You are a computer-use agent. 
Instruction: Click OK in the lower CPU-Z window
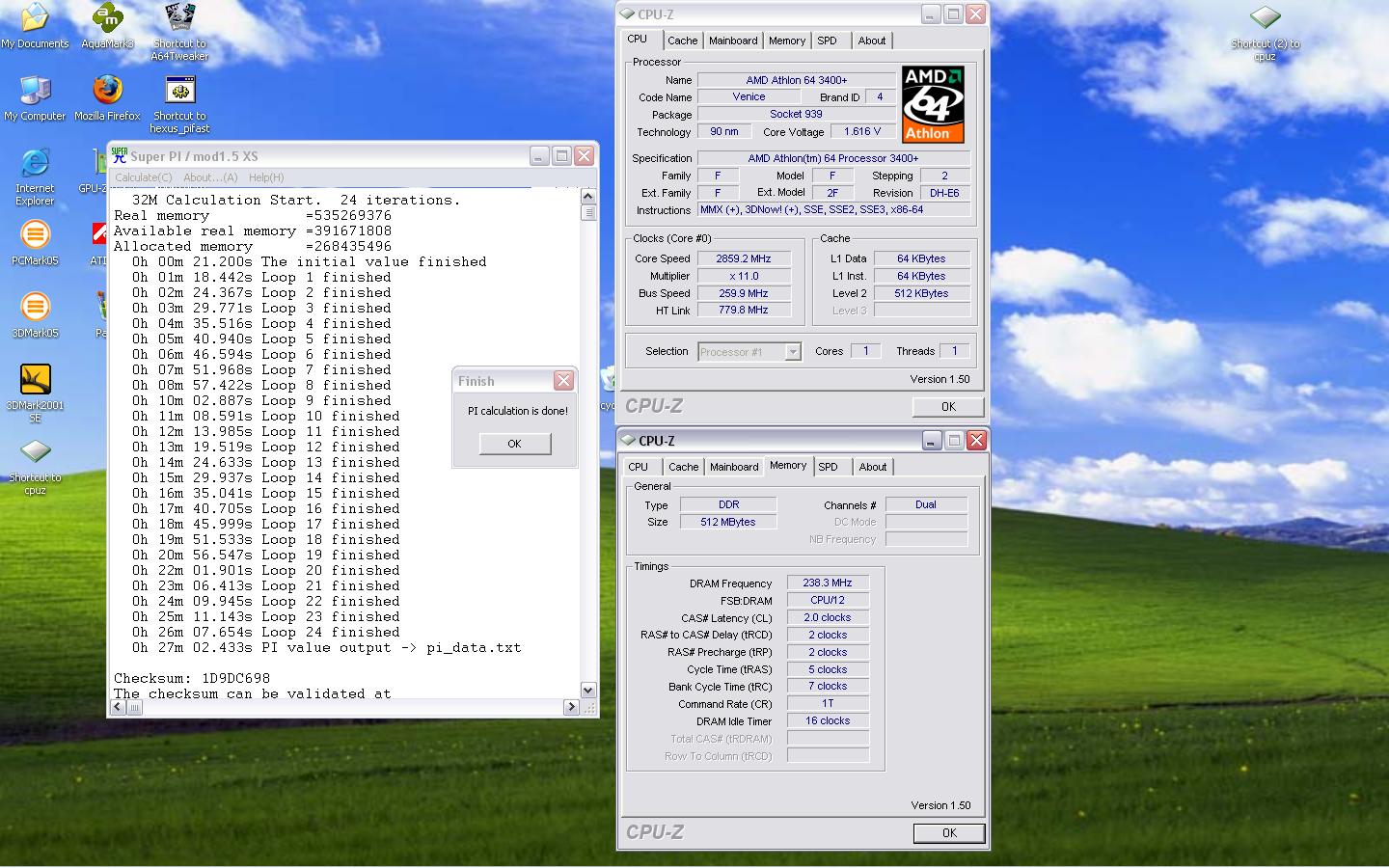949,833
